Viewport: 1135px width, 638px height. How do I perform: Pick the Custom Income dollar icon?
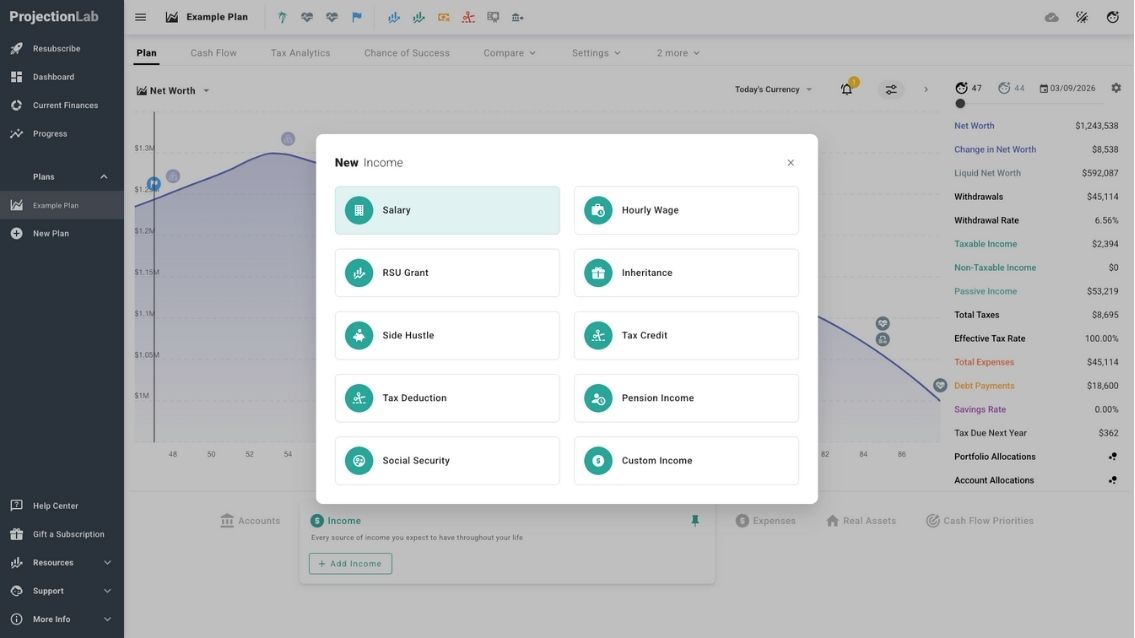598,461
